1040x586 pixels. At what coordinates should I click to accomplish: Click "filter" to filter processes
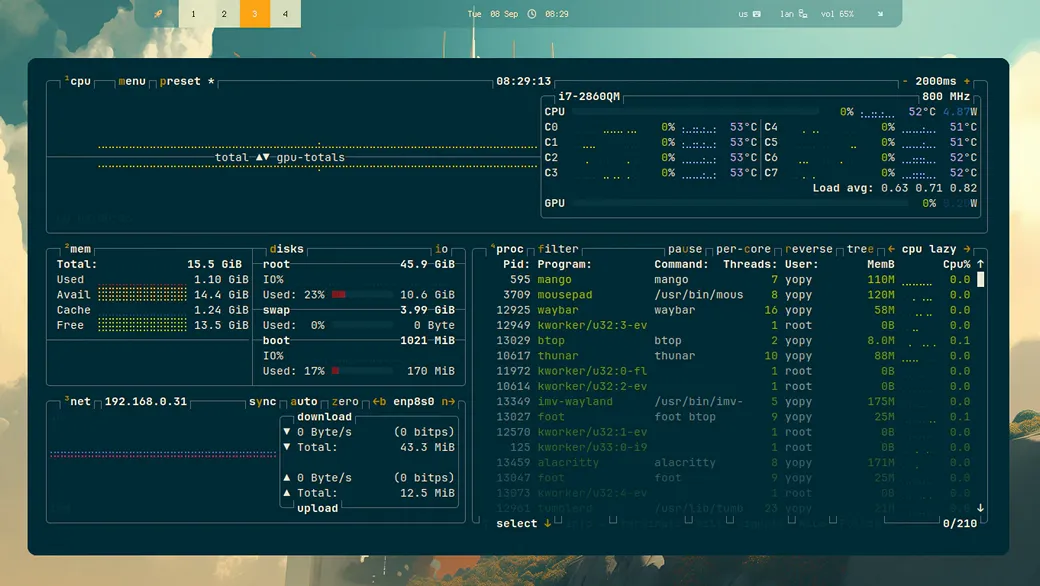(558, 249)
